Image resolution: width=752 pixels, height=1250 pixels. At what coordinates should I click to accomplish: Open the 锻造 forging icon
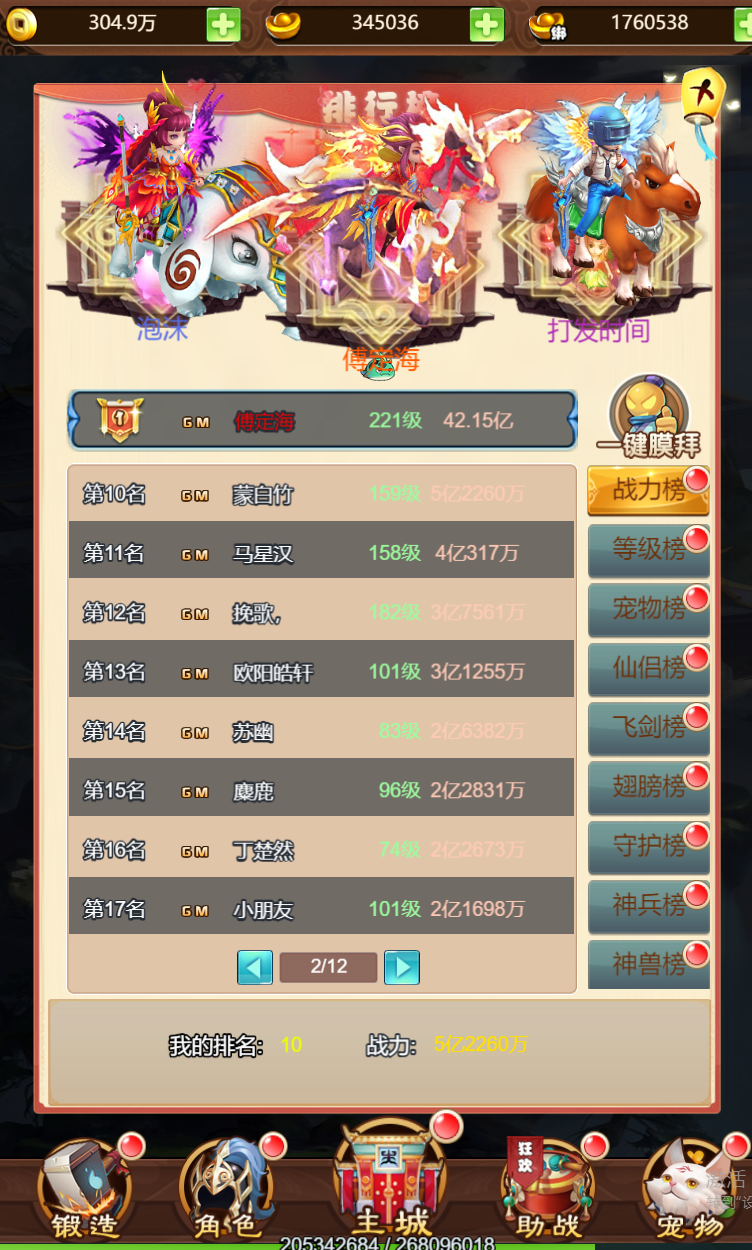click(85, 1190)
